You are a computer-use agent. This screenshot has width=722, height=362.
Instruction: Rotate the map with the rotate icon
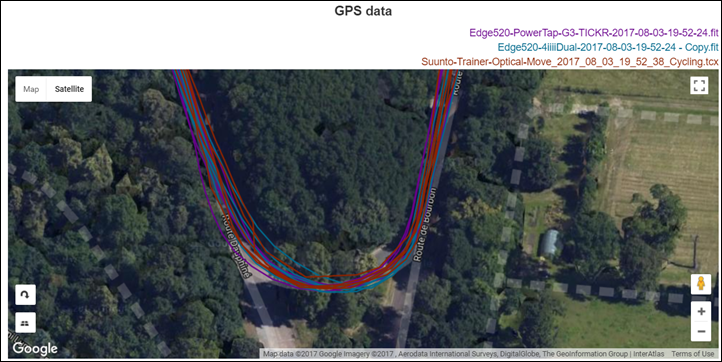point(25,295)
